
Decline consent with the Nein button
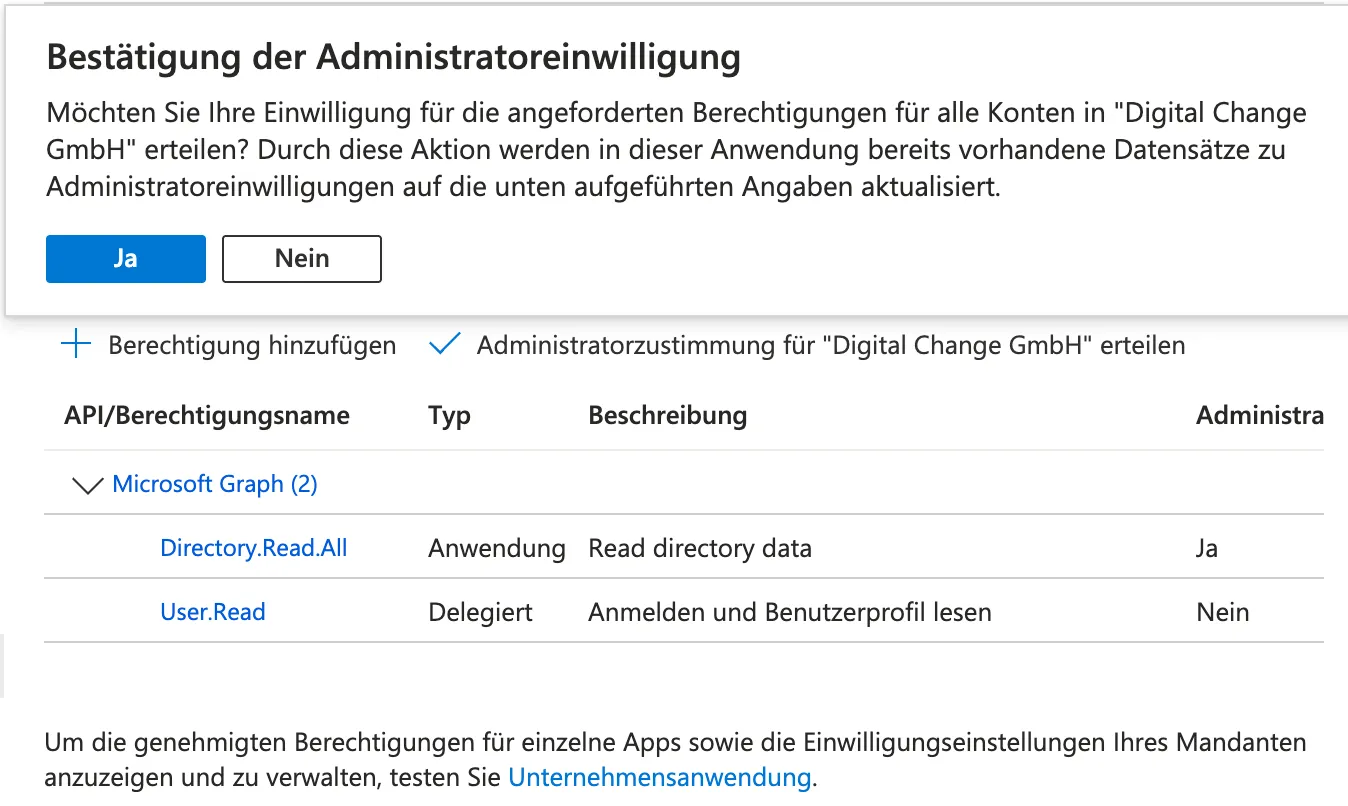coord(302,259)
